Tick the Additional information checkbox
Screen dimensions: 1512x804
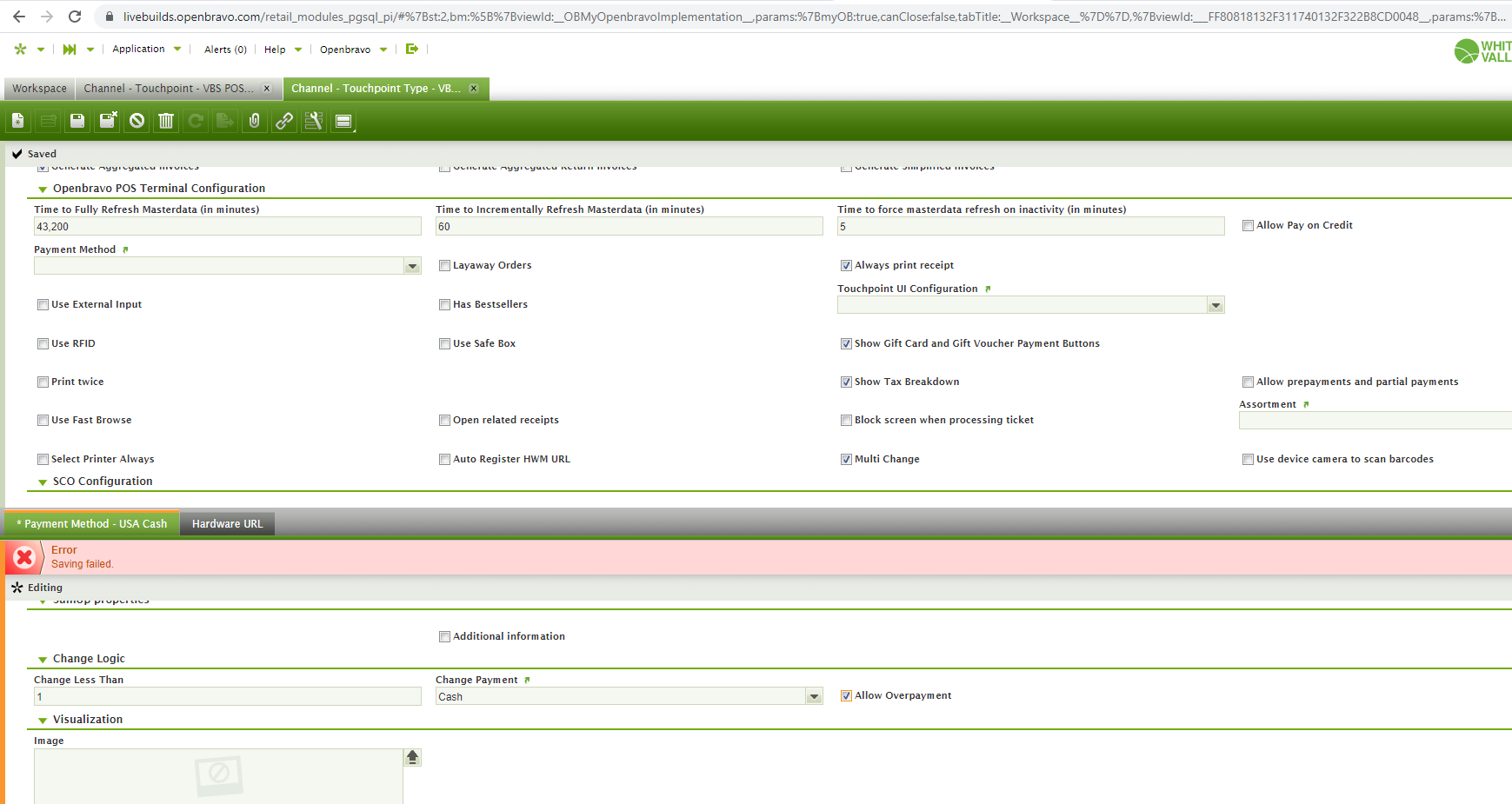[x=444, y=636]
